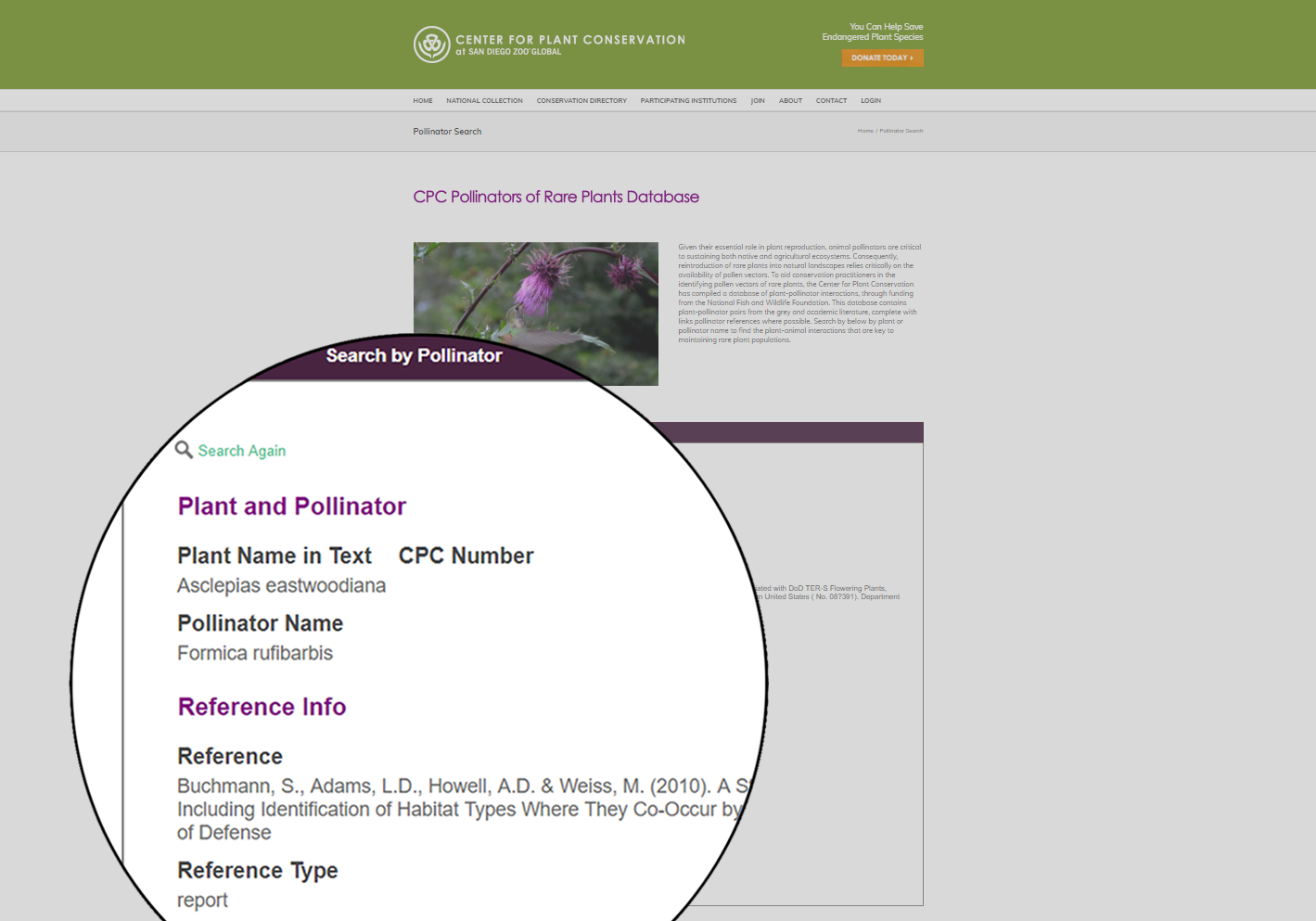Click the green Search Again link text
The height and width of the screenshot is (921, 1316).
click(241, 451)
